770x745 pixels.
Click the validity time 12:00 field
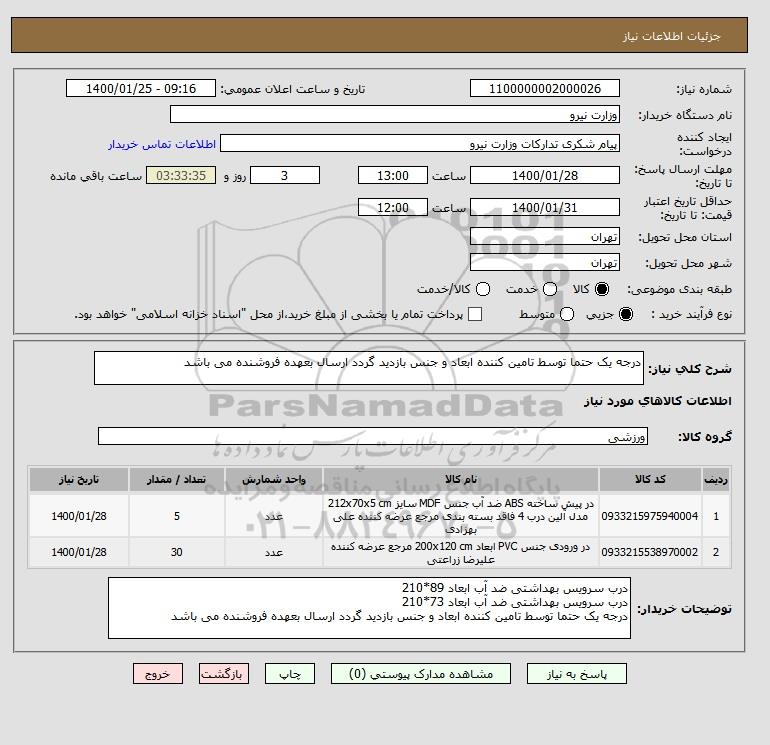point(393,207)
